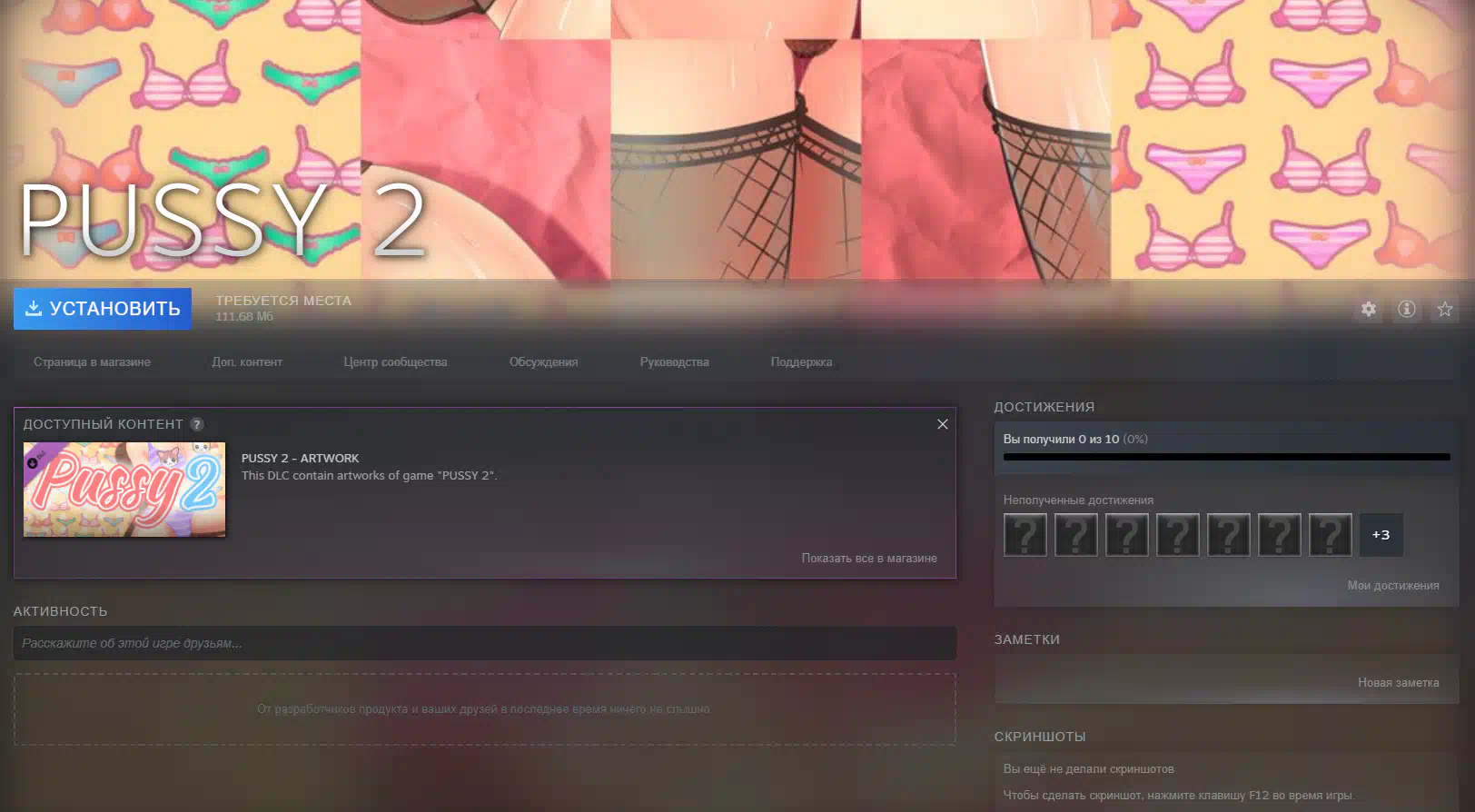
Task: Click the DLC description This DLC contain artworks
Action: pos(369,475)
